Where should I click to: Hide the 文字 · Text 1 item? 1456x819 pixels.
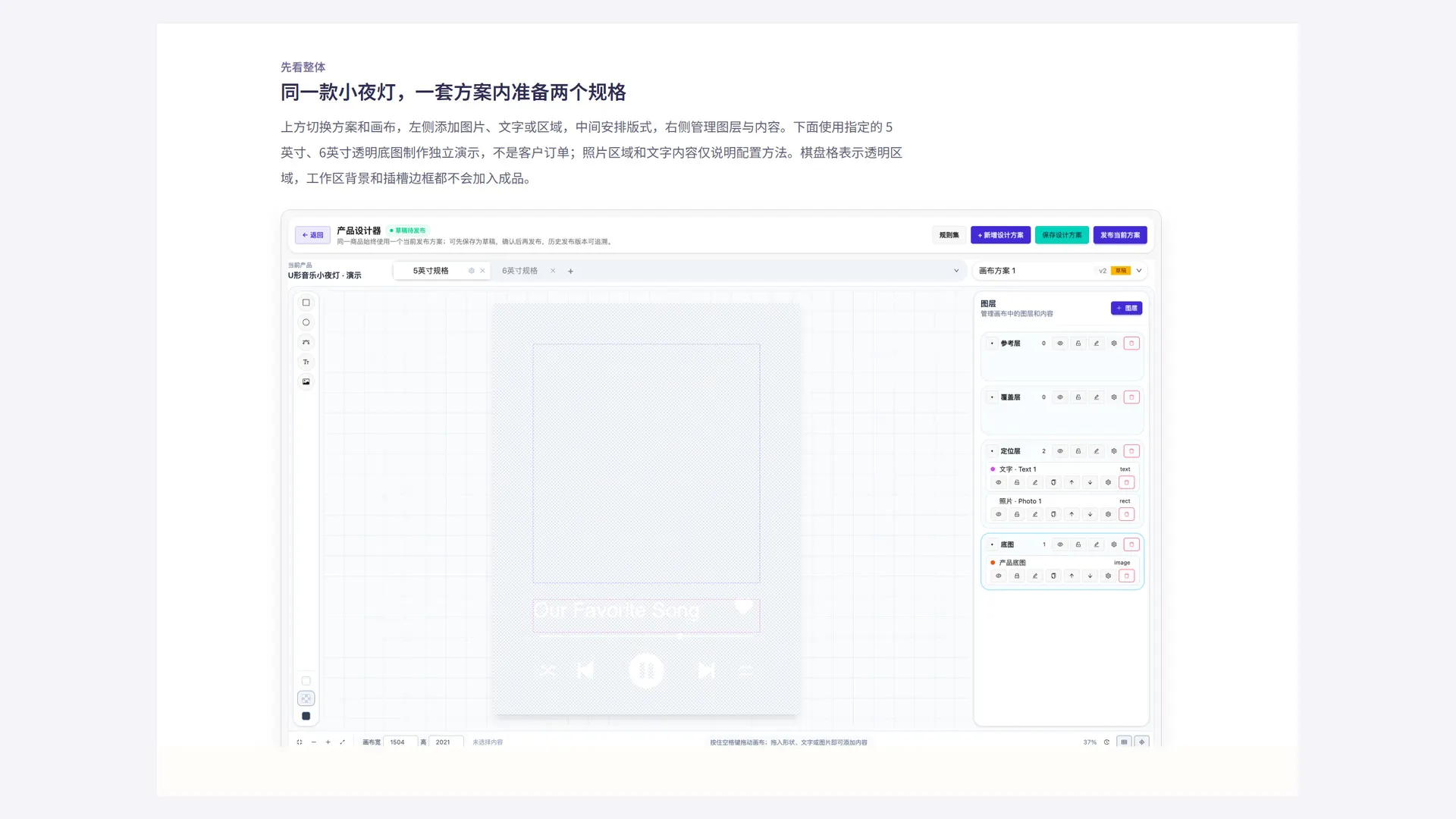point(999,482)
